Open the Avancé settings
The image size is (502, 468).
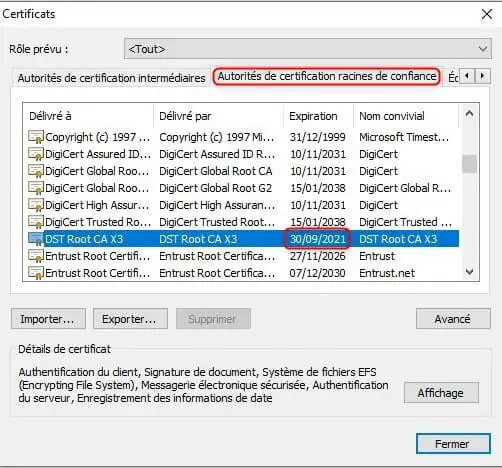pos(453,319)
